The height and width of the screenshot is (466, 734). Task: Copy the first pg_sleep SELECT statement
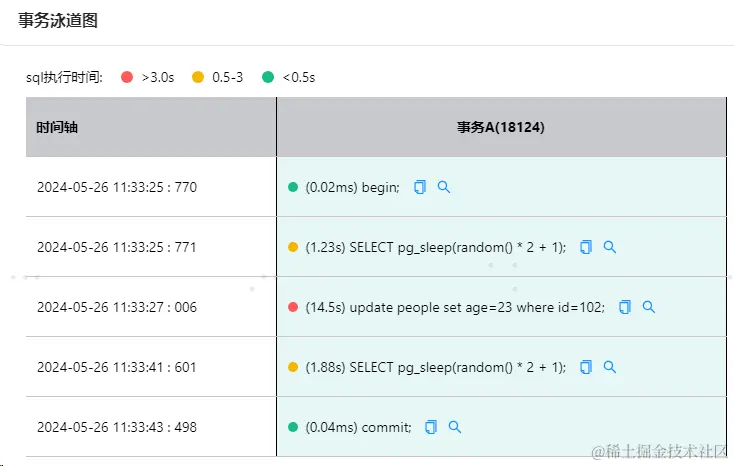tap(586, 247)
